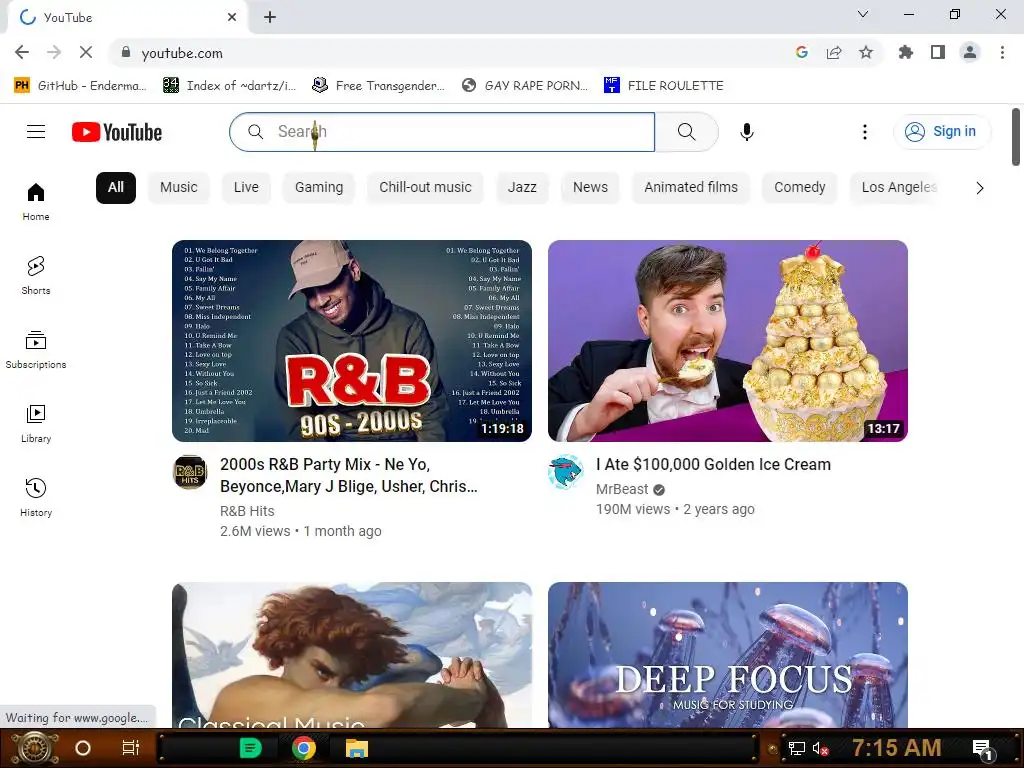This screenshot has width=1024, height=768.
Task: Open Shorts from the sidebar
Action: pyautogui.click(x=36, y=276)
